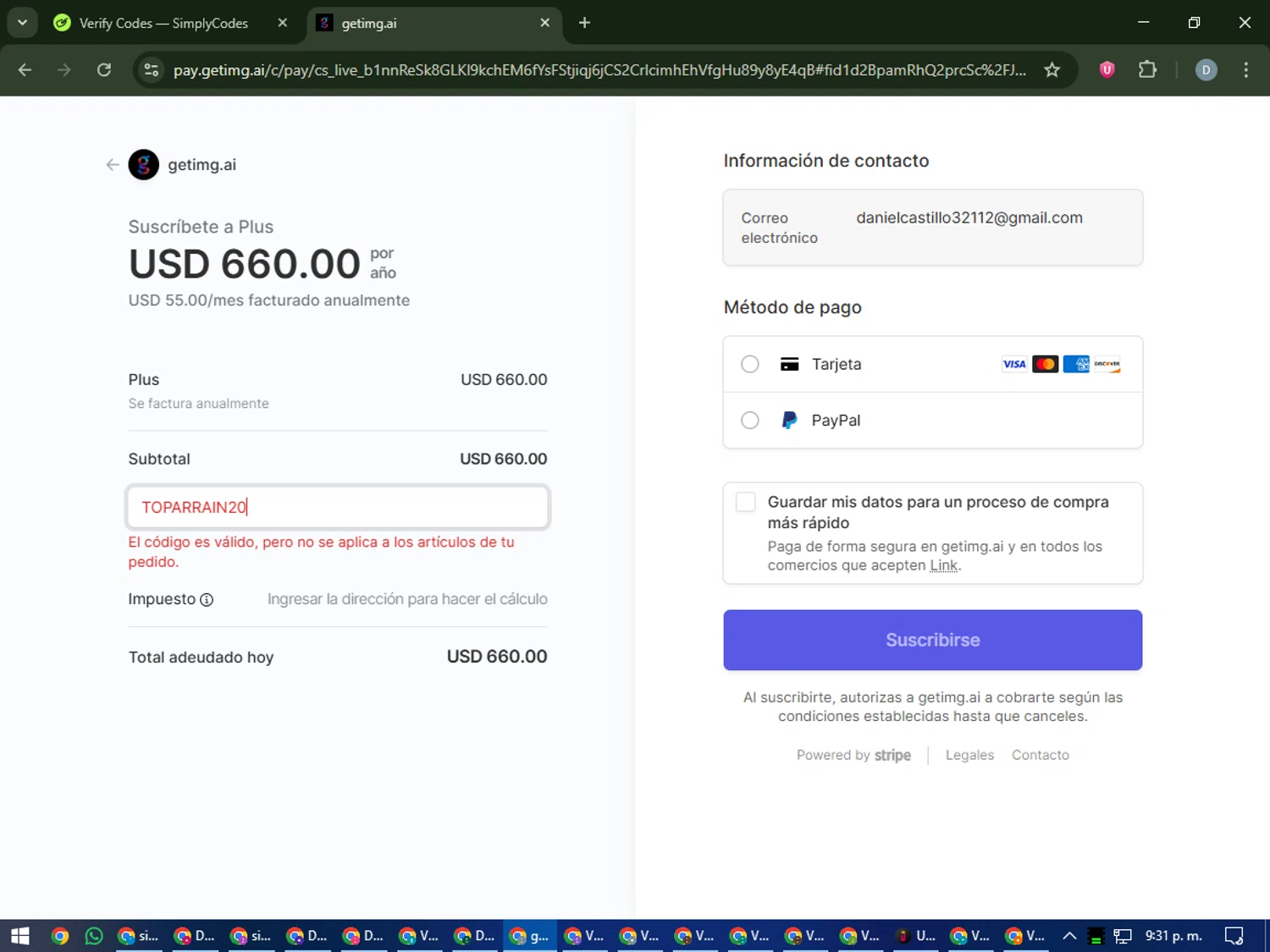Screen dimensions: 1270x952
Task: Click USD 55.00/mes facturado anualmente text
Action: click(269, 300)
